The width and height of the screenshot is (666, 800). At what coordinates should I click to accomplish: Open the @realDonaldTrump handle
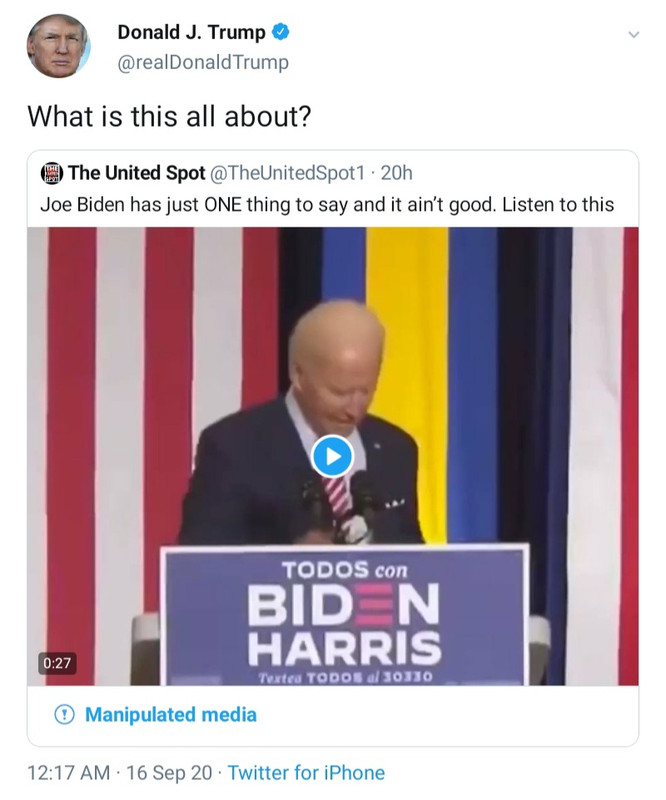[203, 62]
